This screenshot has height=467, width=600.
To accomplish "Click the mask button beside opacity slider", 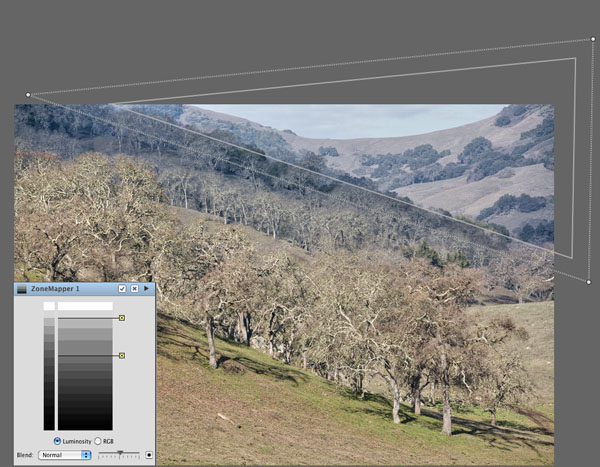I will click(x=149, y=455).
